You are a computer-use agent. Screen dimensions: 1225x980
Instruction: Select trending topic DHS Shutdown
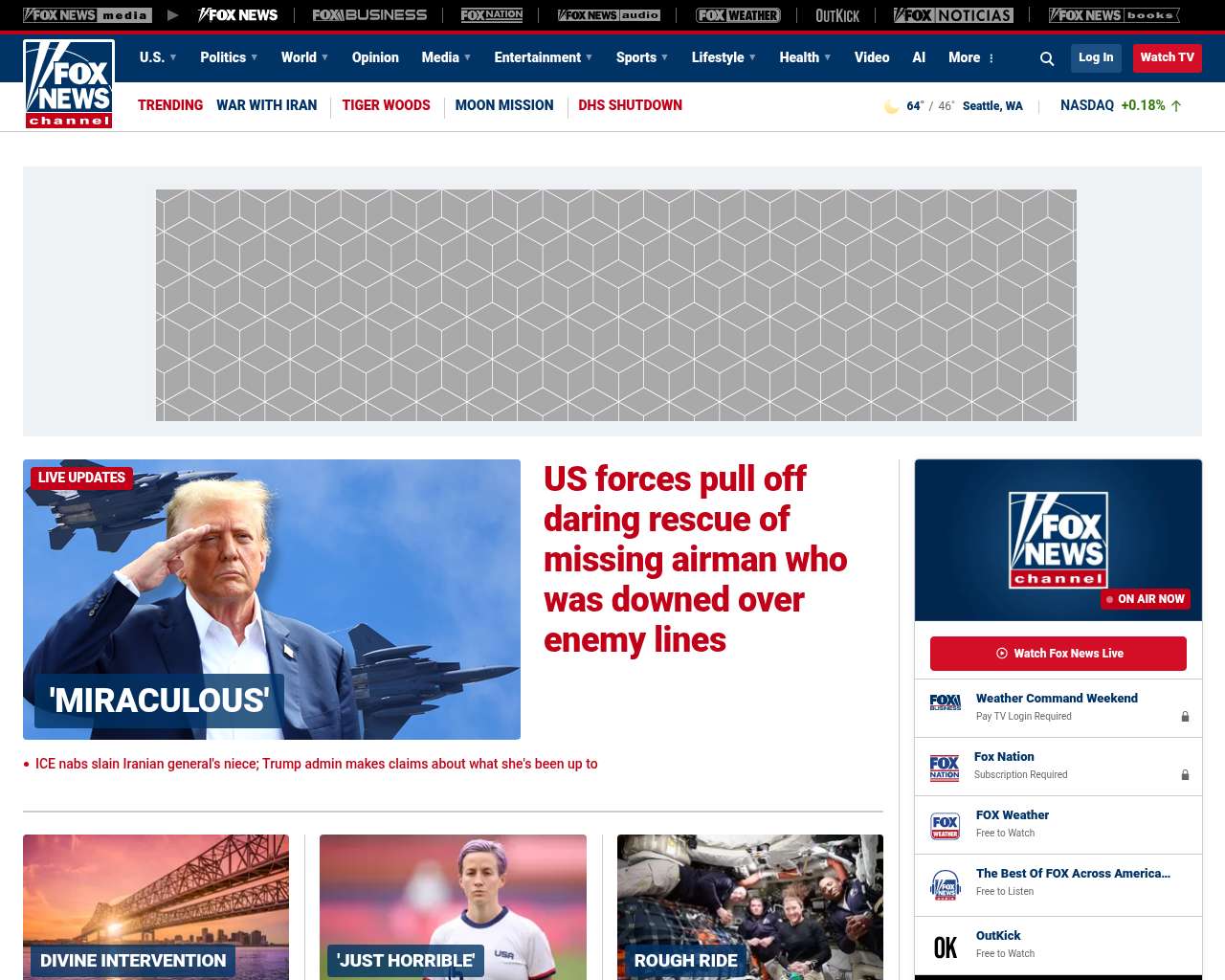pos(630,105)
